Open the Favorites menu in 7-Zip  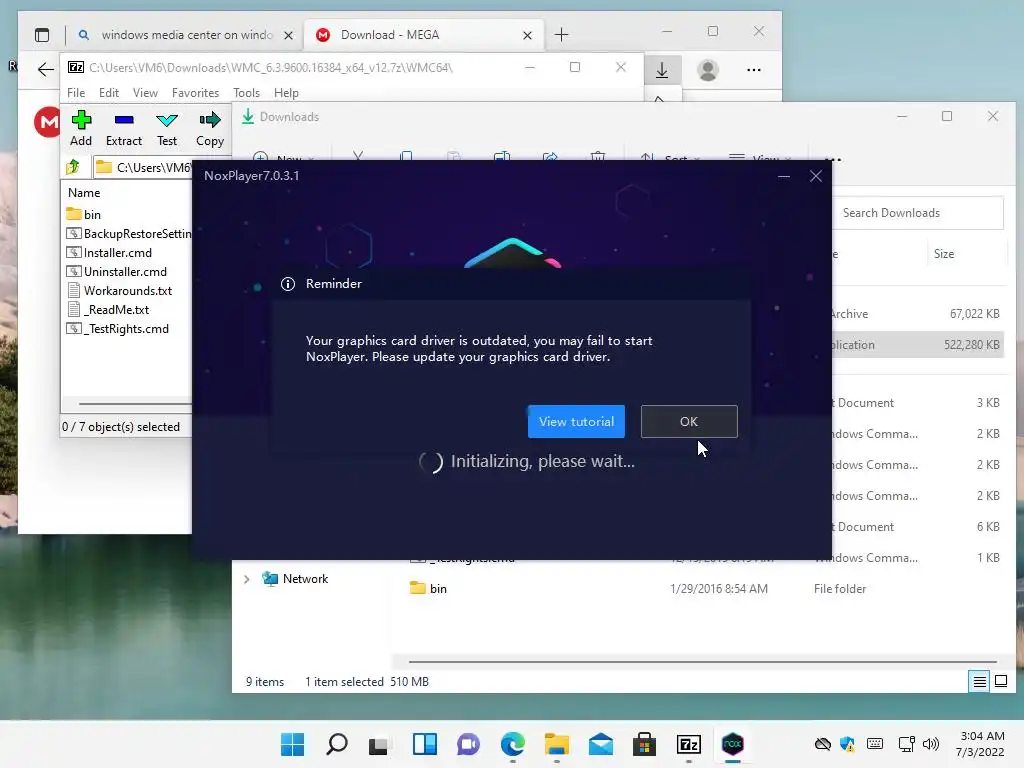point(195,93)
